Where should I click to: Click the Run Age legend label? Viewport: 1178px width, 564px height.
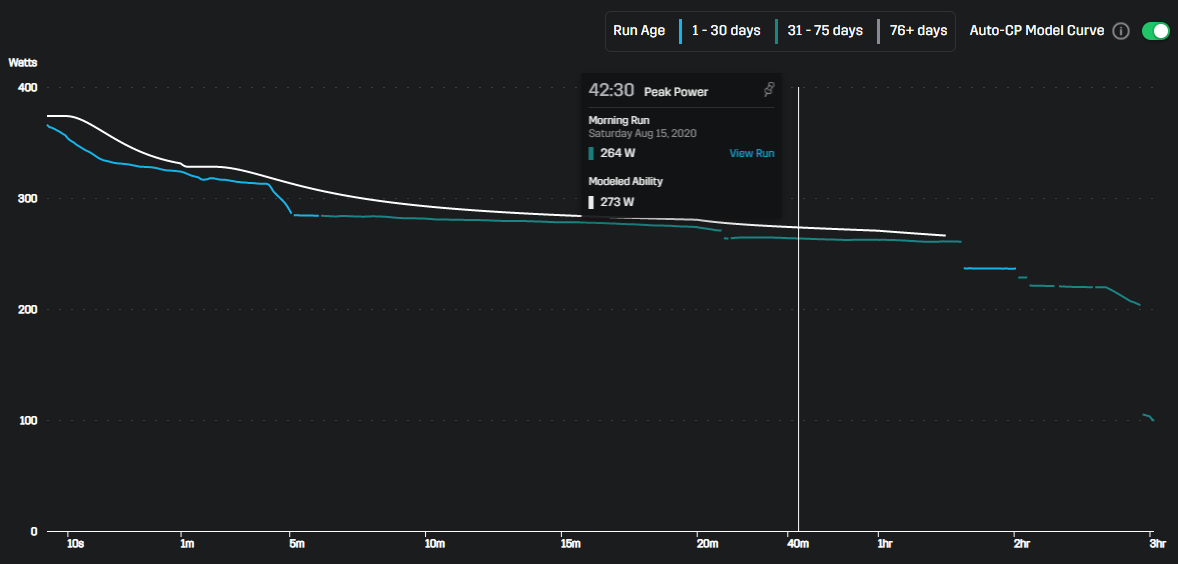click(639, 31)
